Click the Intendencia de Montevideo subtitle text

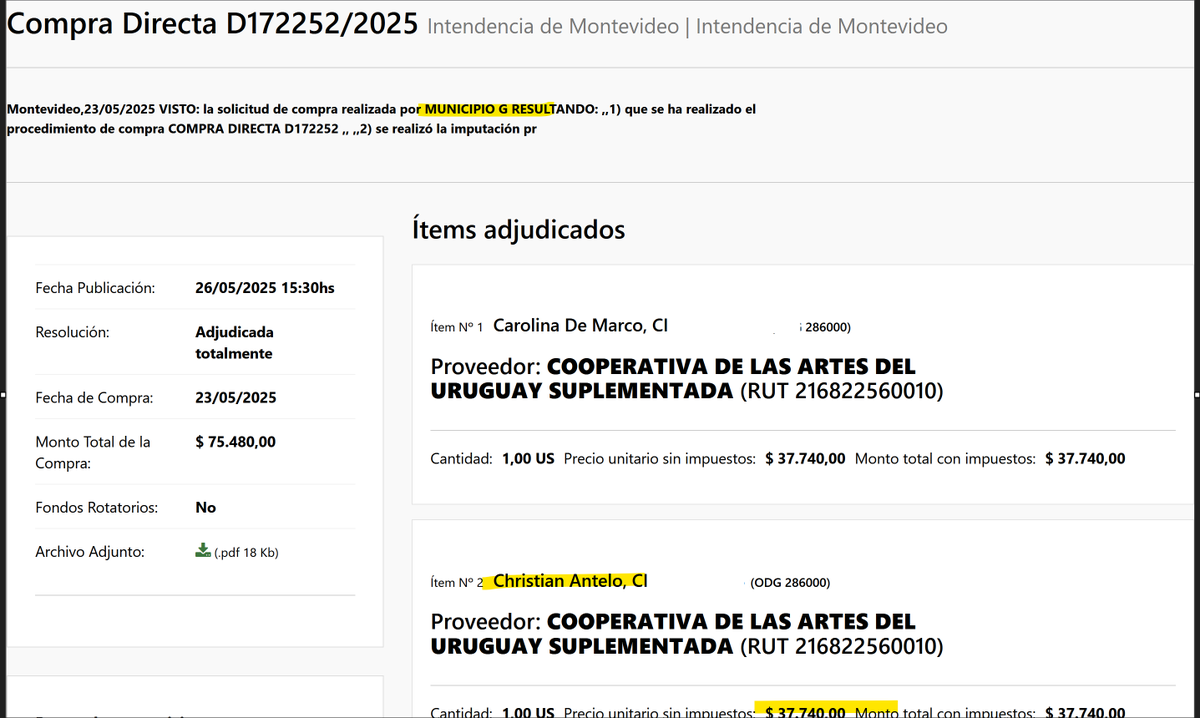click(687, 27)
